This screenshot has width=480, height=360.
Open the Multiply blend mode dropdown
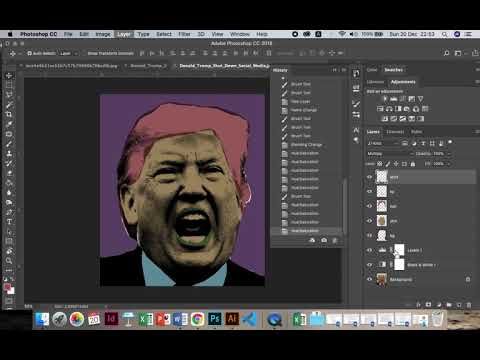[x=390, y=154]
